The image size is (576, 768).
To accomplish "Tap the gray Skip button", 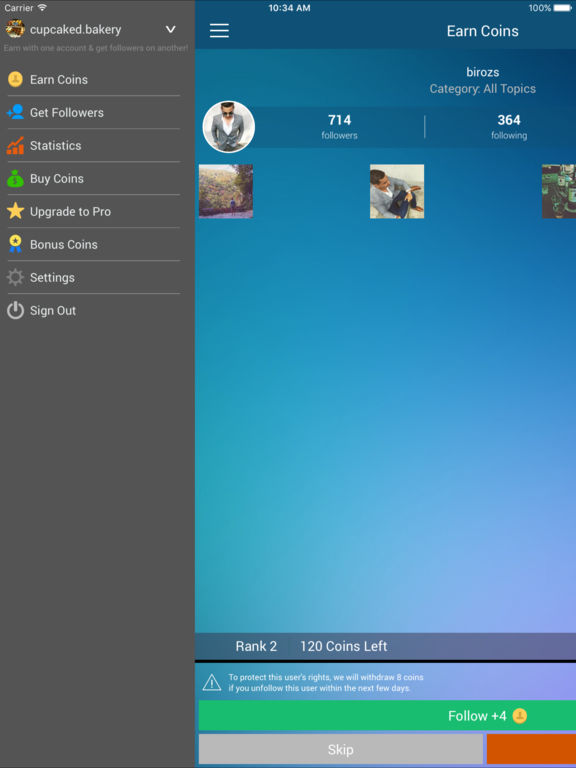I will point(340,749).
